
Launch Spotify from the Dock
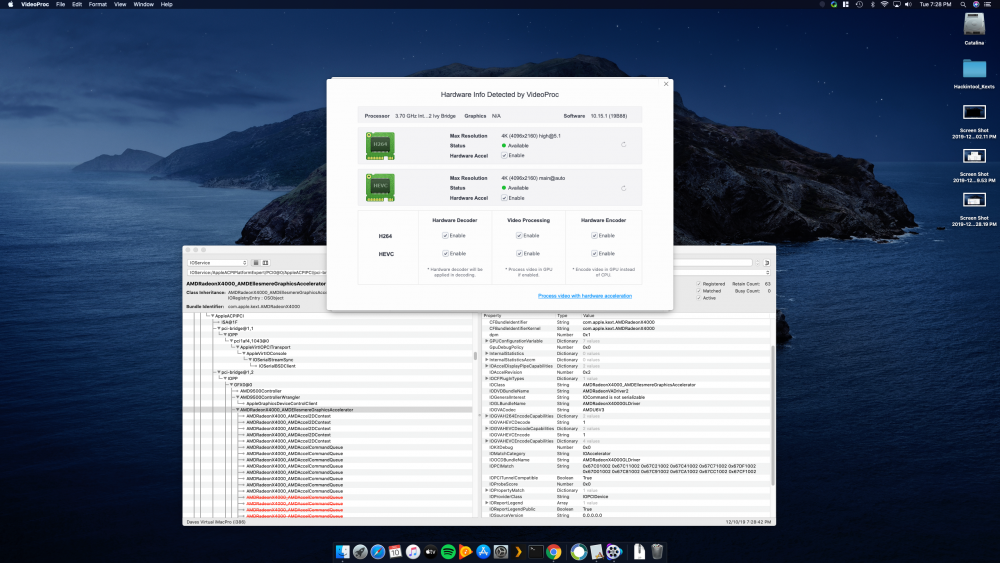pos(448,552)
